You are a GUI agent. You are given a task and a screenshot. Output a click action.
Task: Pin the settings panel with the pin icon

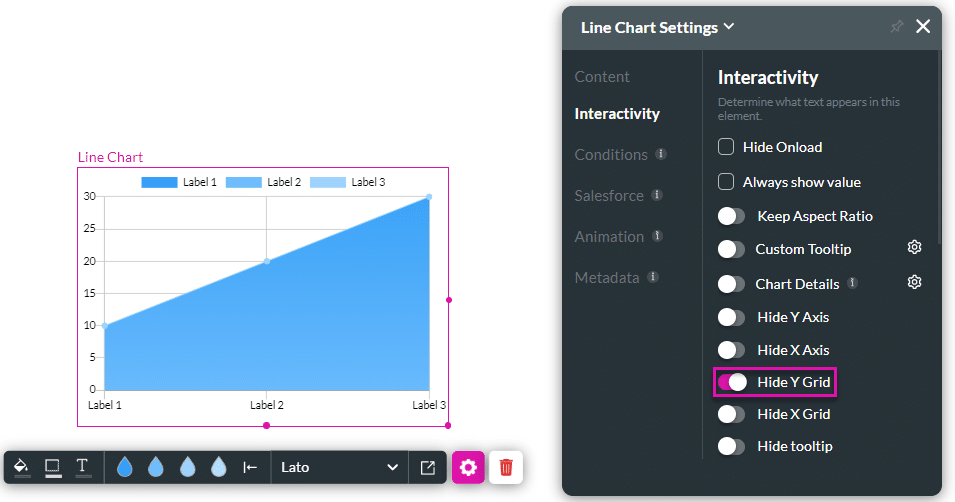click(x=896, y=27)
